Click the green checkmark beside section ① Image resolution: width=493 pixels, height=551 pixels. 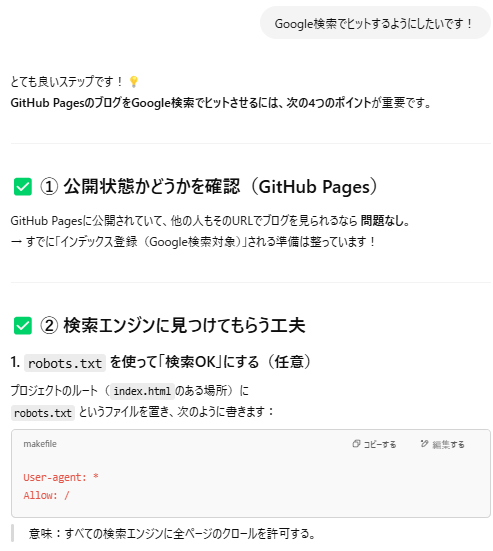tap(23, 186)
